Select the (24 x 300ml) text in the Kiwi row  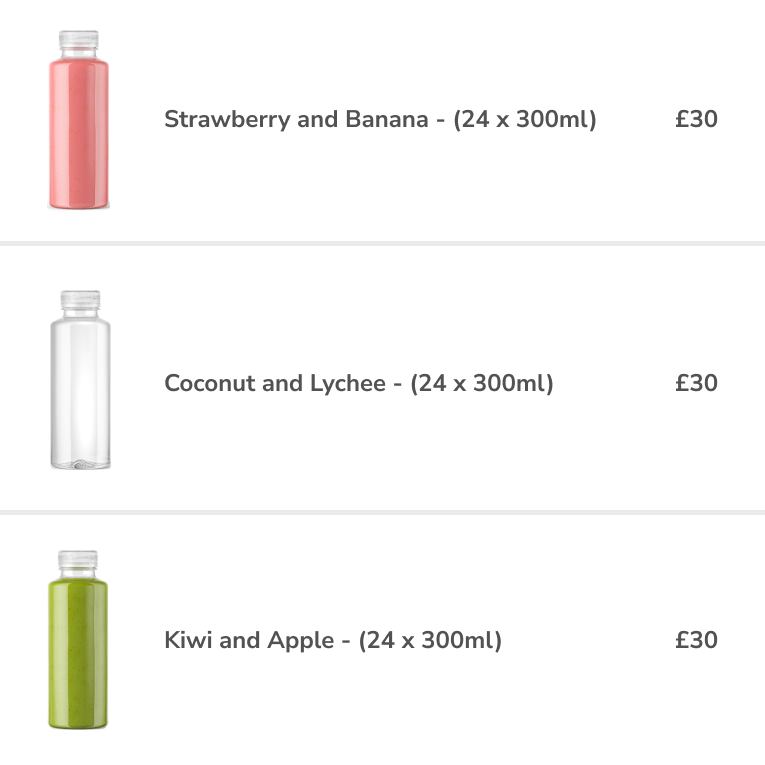430,640
